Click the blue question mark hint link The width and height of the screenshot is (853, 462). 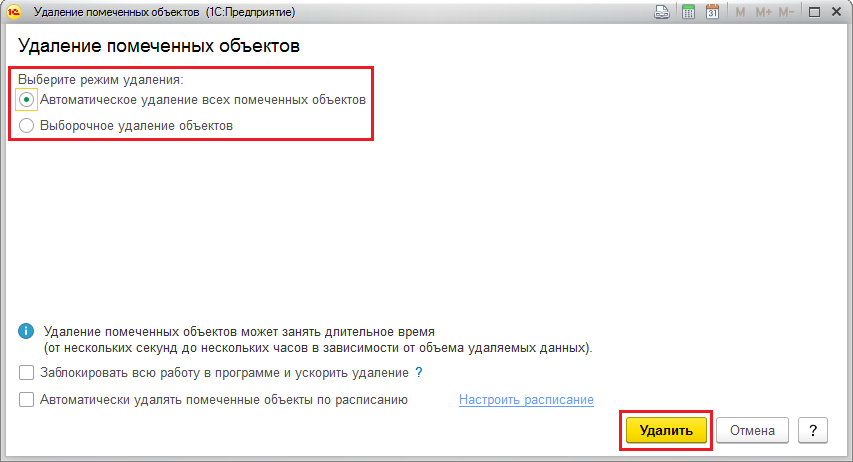(x=419, y=373)
